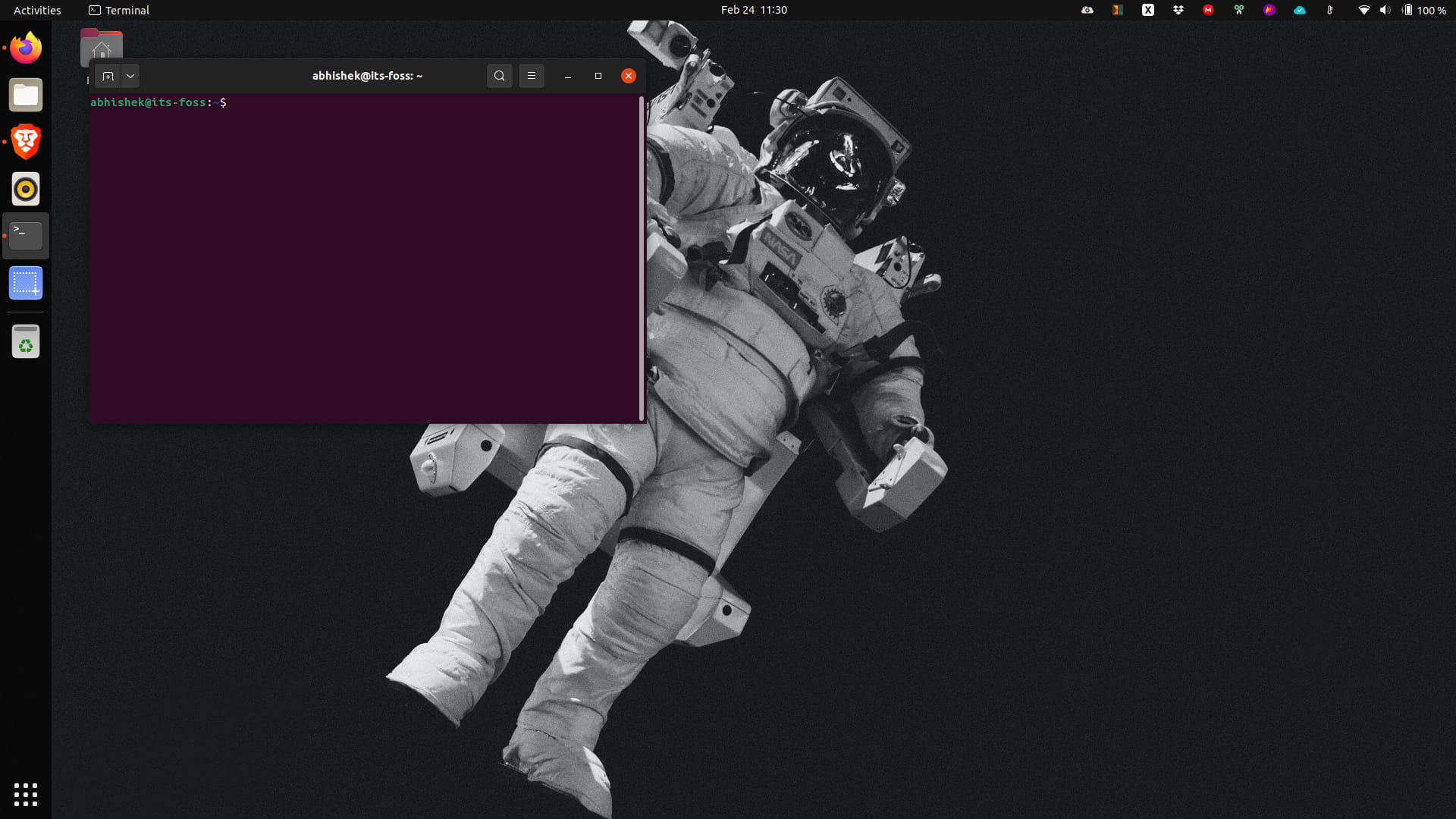Open Trash from the dock
This screenshot has width=1456, height=819.
tap(26, 341)
